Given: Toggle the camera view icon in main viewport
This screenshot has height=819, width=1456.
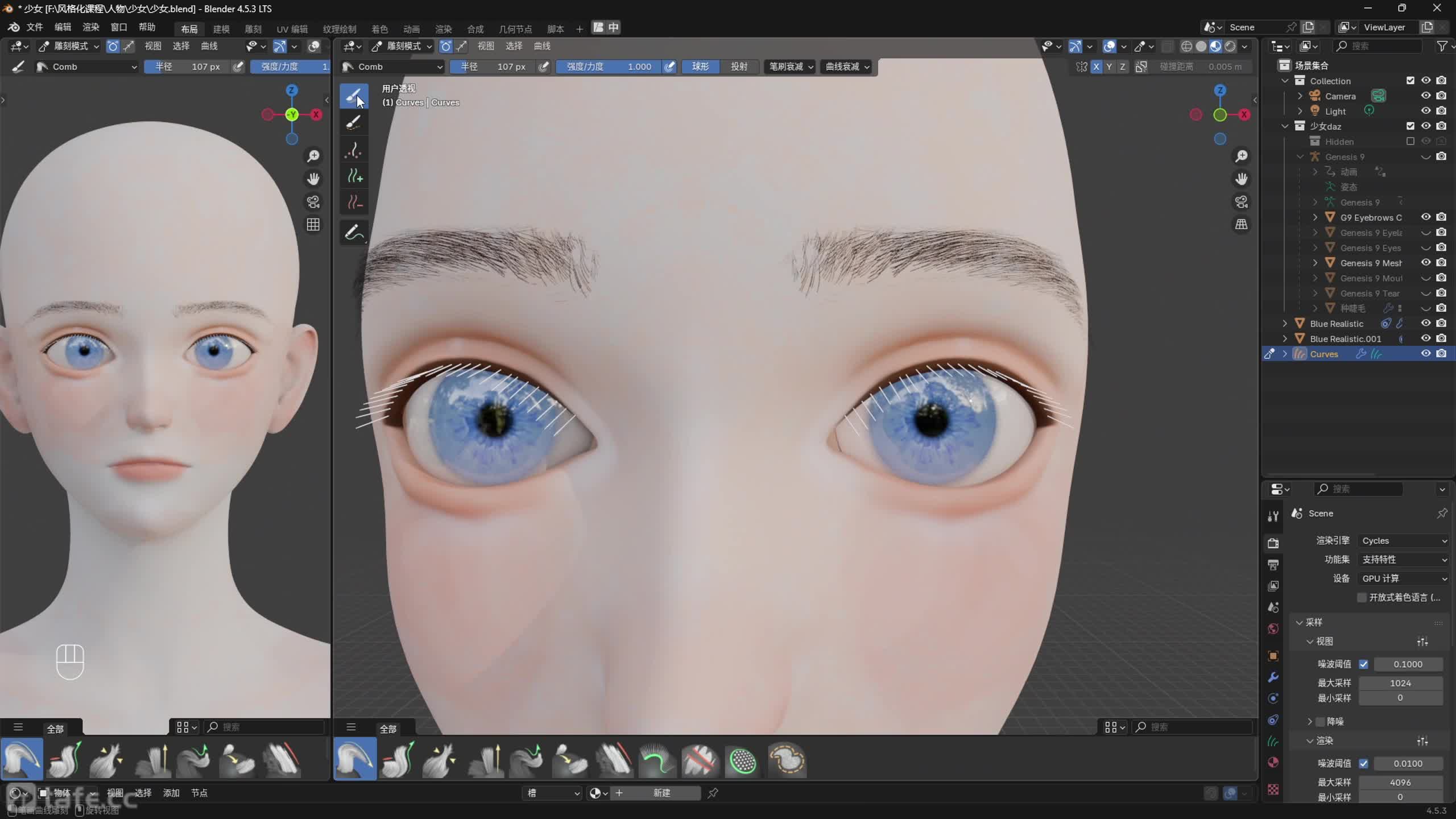Looking at the screenshot, I should click(x=1241, y=202).
